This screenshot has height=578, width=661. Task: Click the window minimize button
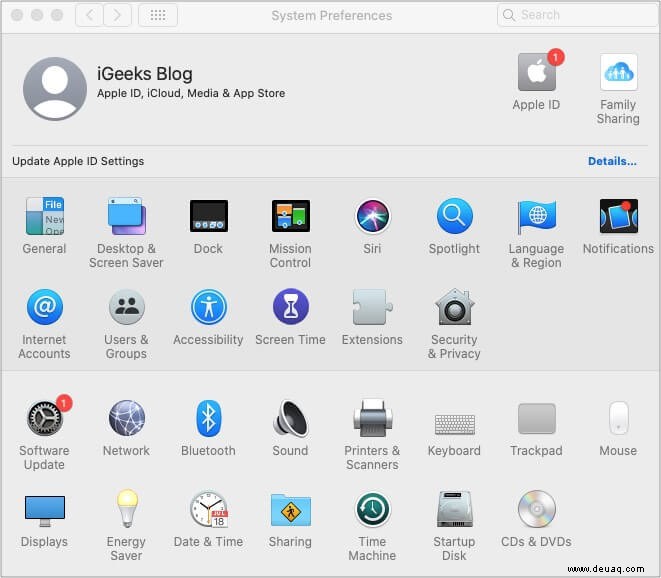(x=37, y=15)
